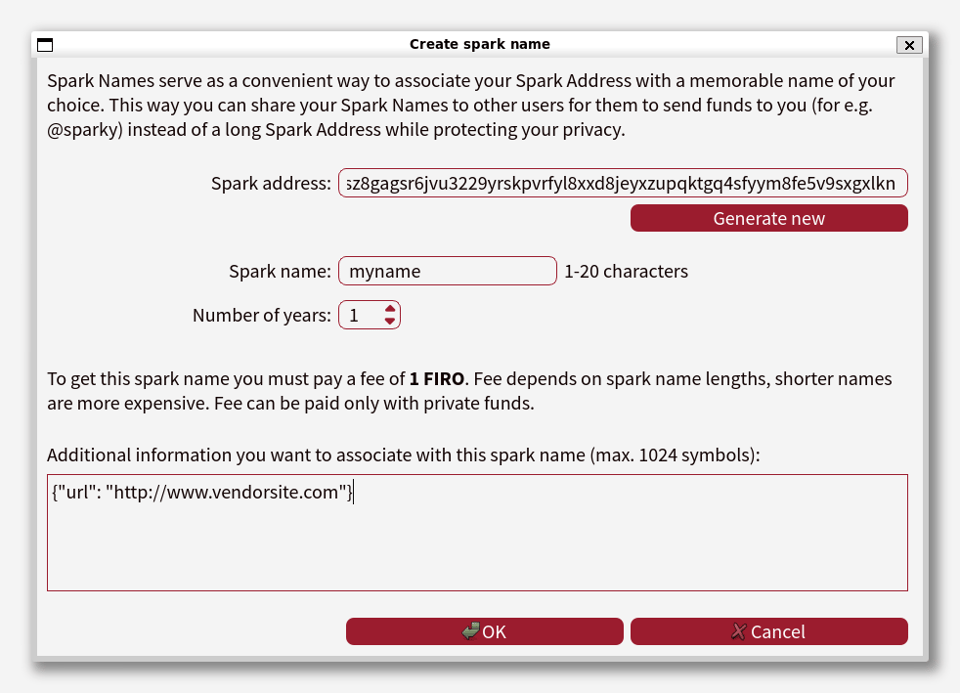Screen dimensions: 960x693
Task: Click the green arrow icon on OK
Action: click(x=470, y=631)
